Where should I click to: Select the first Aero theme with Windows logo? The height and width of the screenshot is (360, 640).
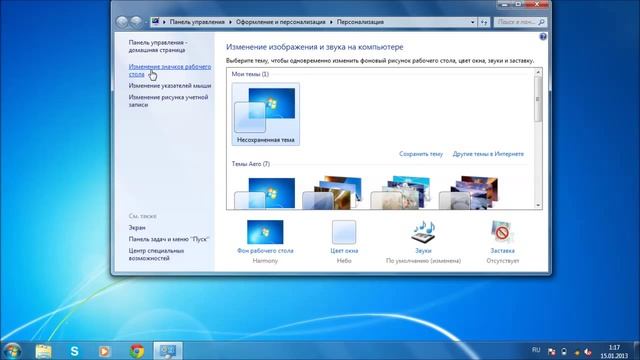click(x=265, y=193)
